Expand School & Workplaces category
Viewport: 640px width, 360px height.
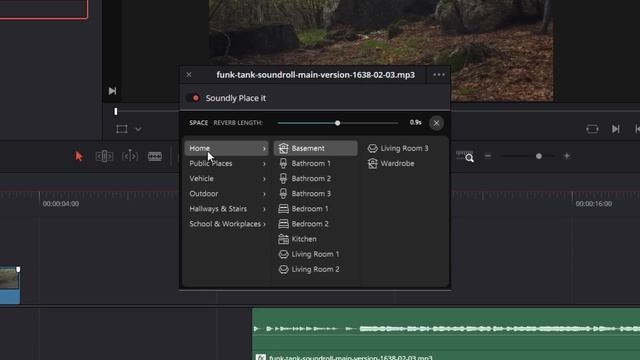pos(227,224)
